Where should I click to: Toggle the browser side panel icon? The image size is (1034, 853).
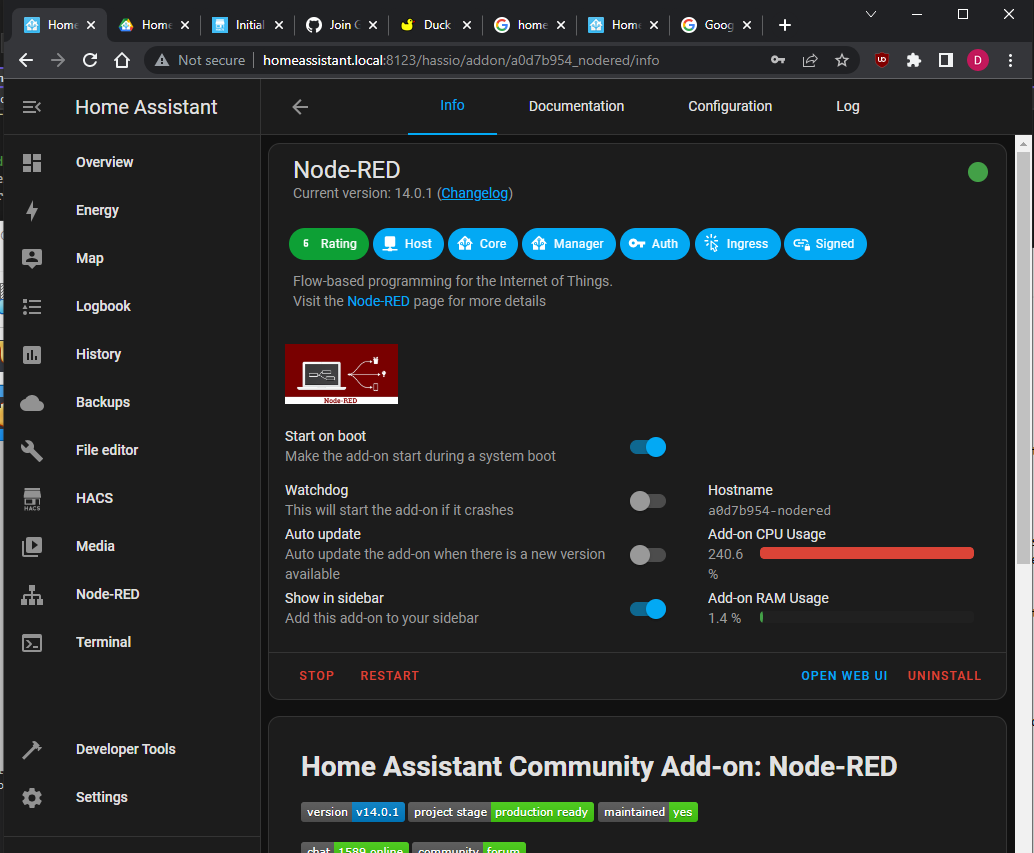coord(946,61)
